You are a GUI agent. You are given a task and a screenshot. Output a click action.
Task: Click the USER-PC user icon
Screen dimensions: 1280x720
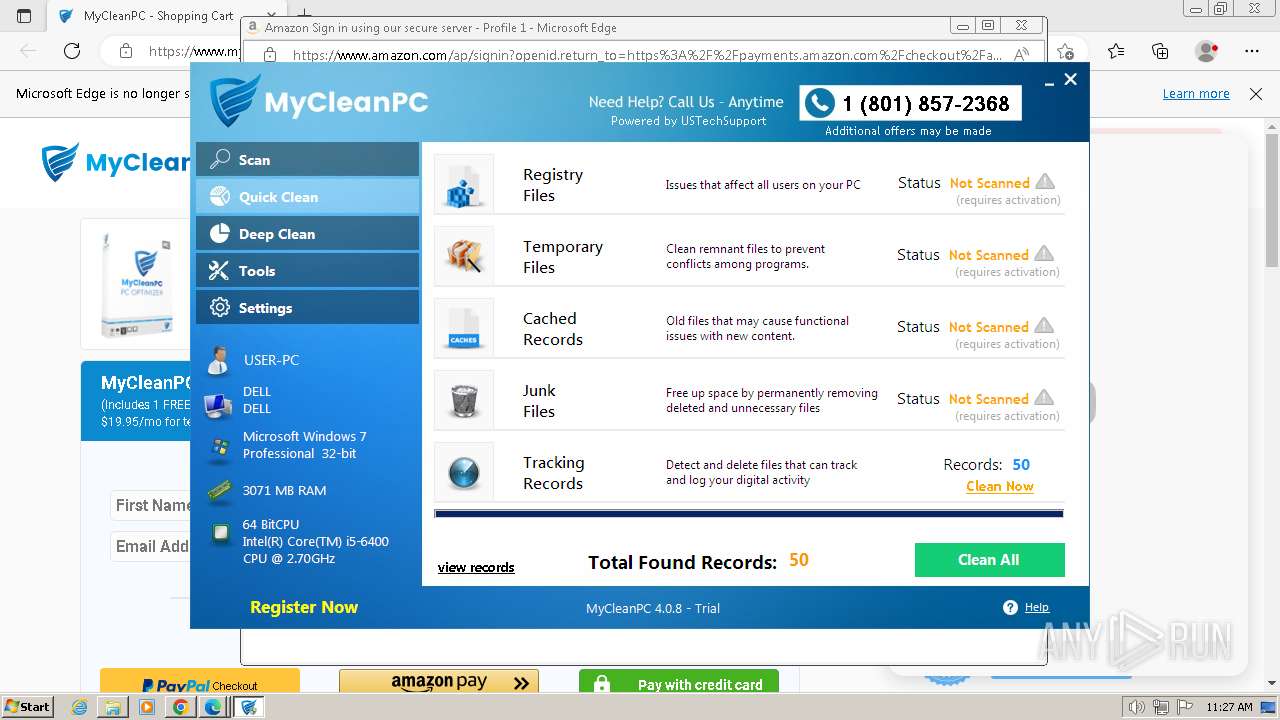click(218, 361)
